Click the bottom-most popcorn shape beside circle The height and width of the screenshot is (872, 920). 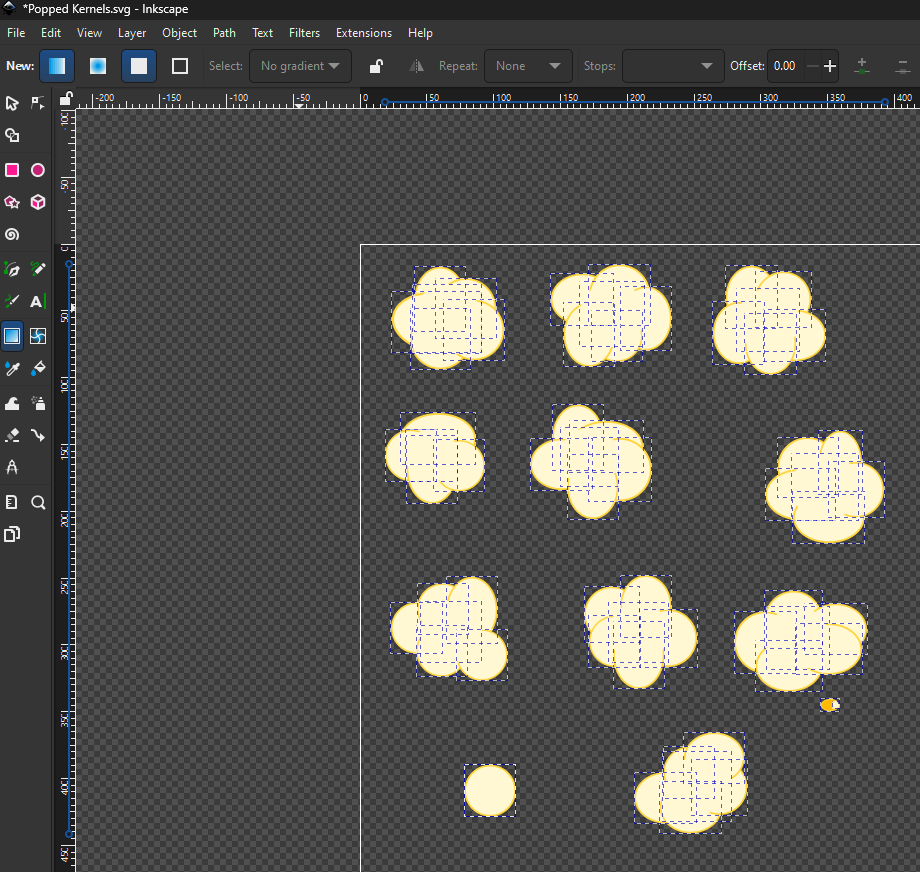[691, 782]
